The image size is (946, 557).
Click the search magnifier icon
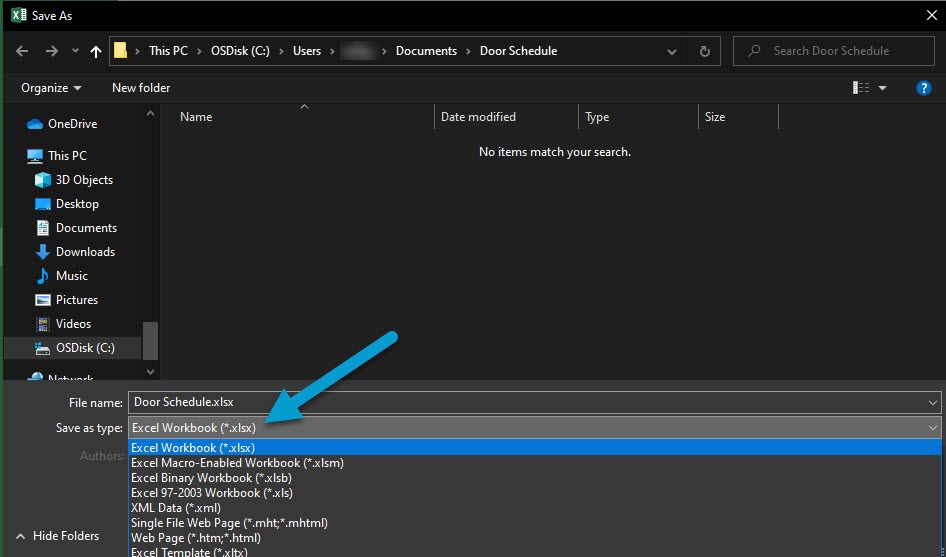(754, 51)
